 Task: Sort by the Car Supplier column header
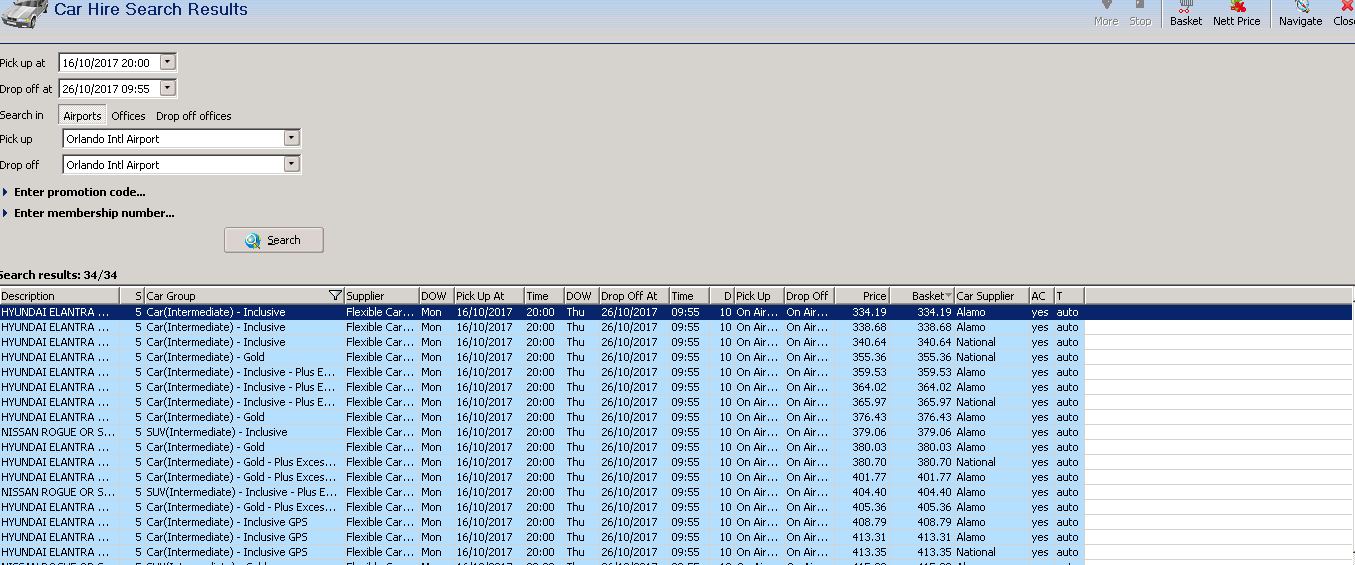click(x=991, y=296)
